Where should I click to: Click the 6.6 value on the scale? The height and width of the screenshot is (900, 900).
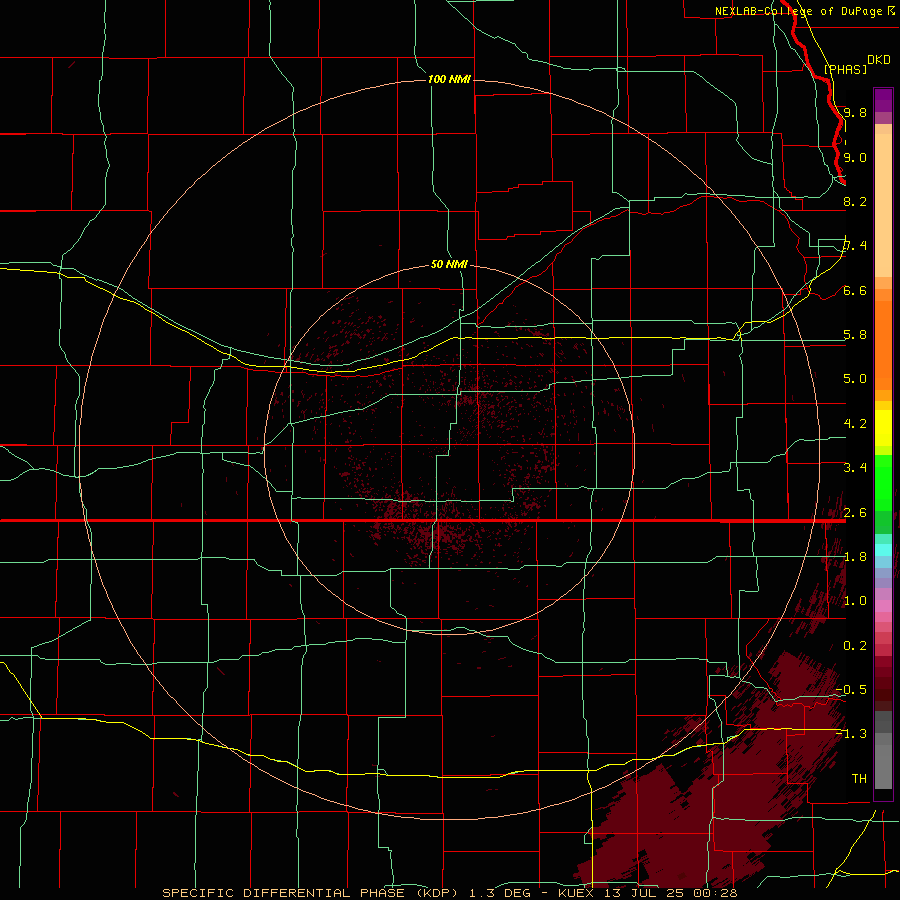(855, 290)
